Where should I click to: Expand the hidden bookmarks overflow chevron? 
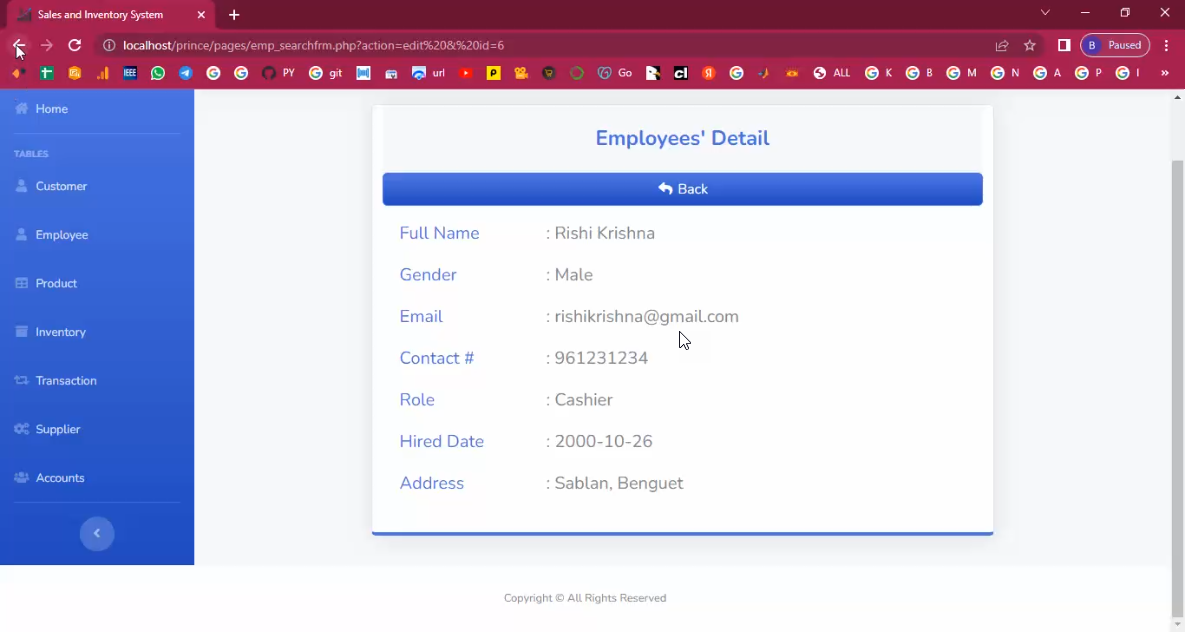[1165, 73]
